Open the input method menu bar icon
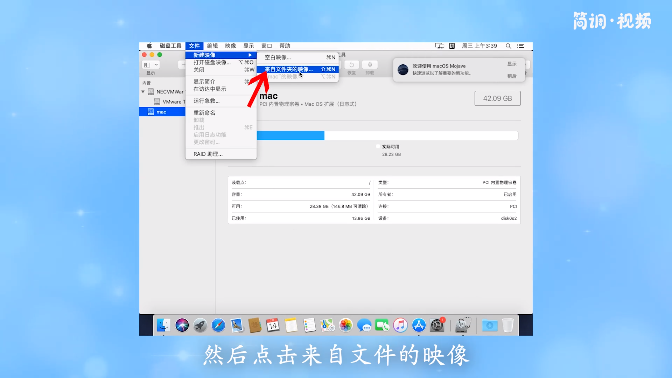 tap(452, 45)
